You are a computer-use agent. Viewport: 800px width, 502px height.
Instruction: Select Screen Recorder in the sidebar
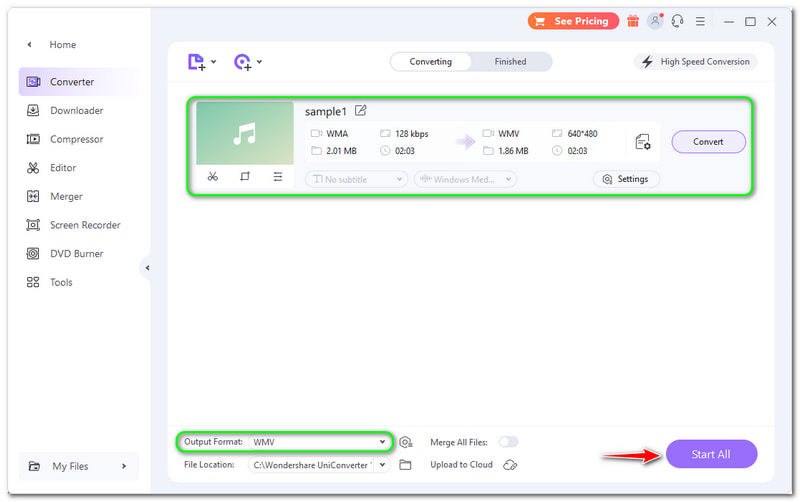85,225
